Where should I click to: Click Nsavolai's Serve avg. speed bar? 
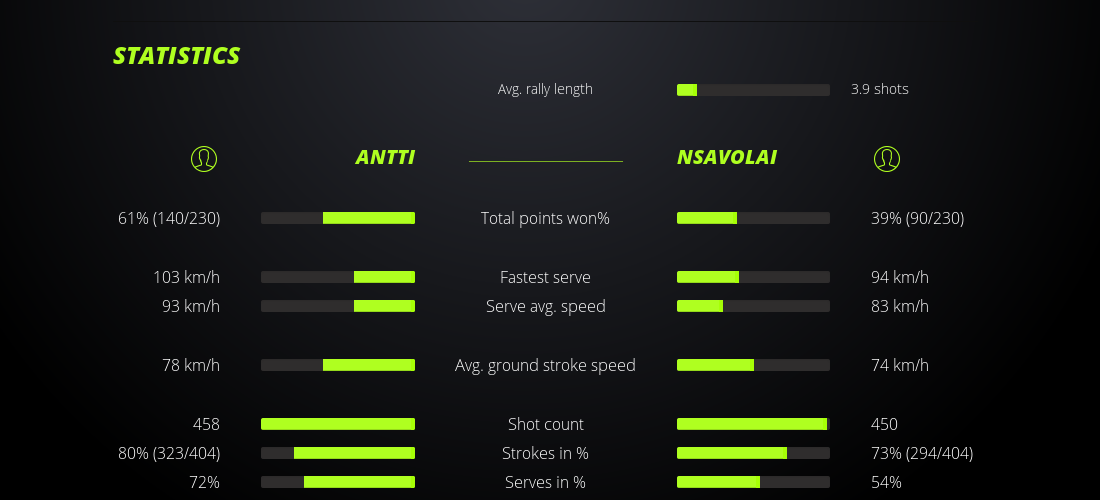point(753,306)
